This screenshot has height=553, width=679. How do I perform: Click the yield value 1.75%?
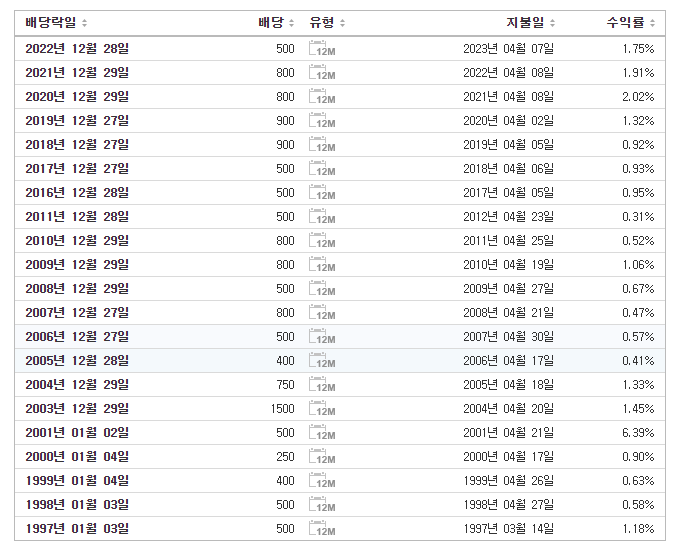638,49
